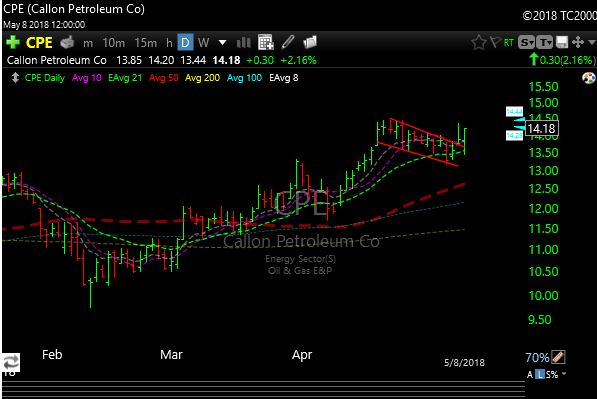Screen dimensions: 597x399
Task: Click the CPE ticker symbol
Action: (39, 43)
